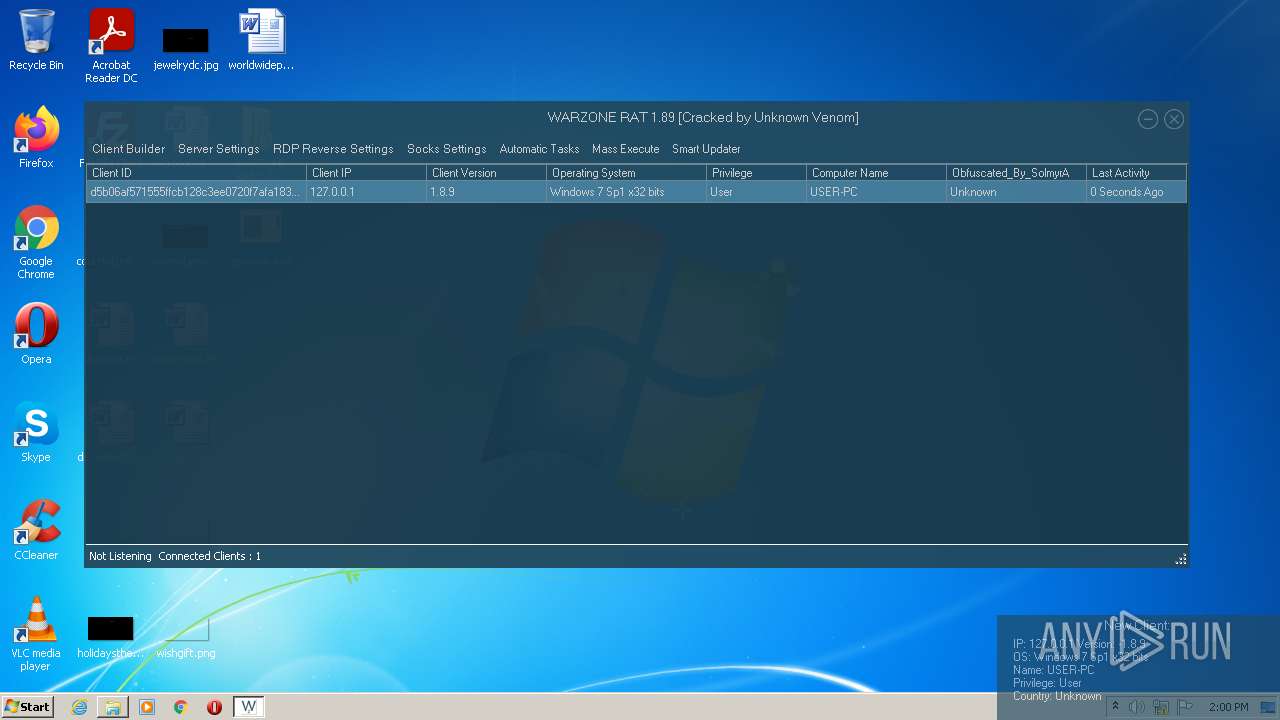
Task: Click 'Connected Clients : 1' status text
Action: point(209,556)
